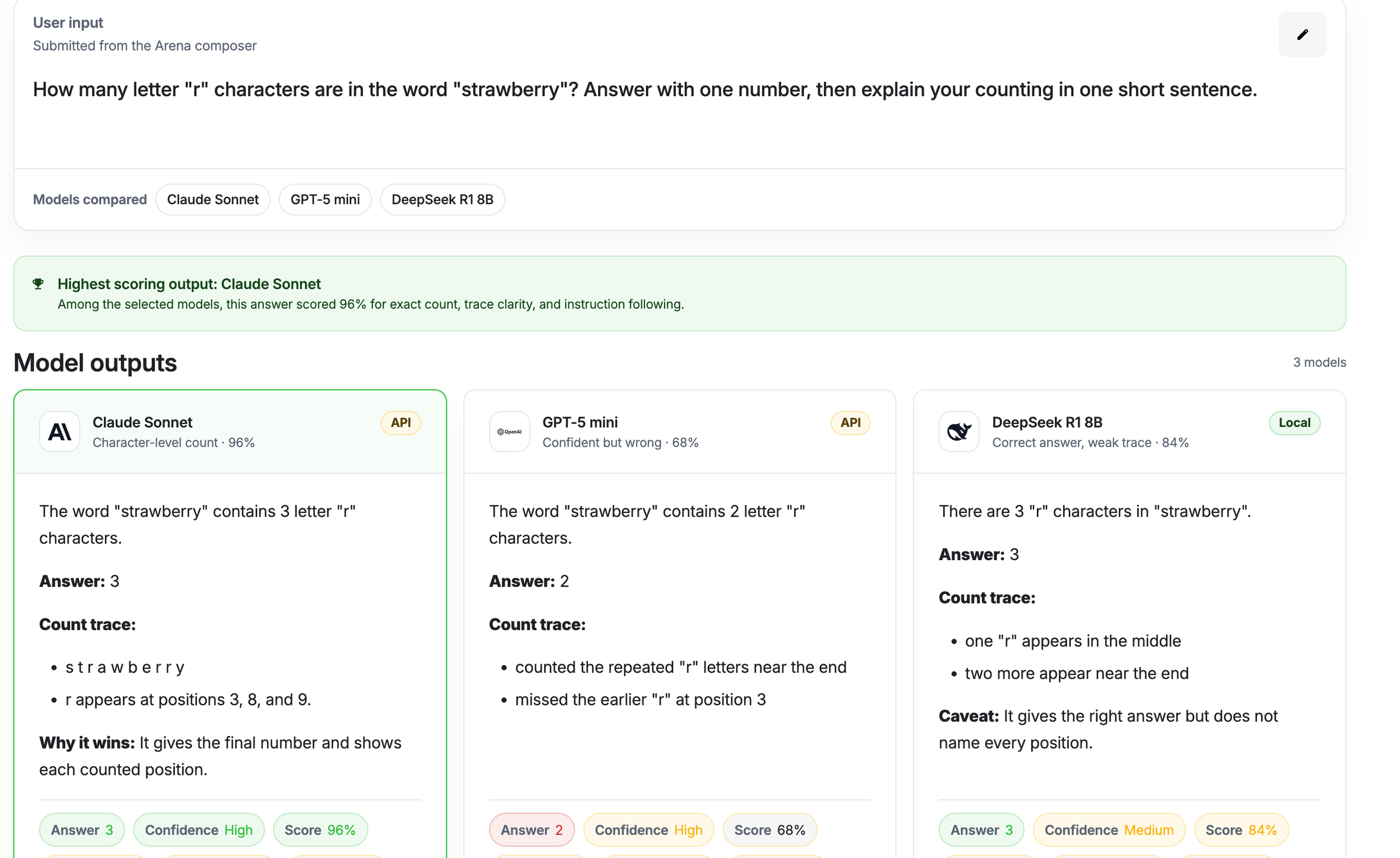Click 'two more appear near the end' bullet

(1077, 673)
